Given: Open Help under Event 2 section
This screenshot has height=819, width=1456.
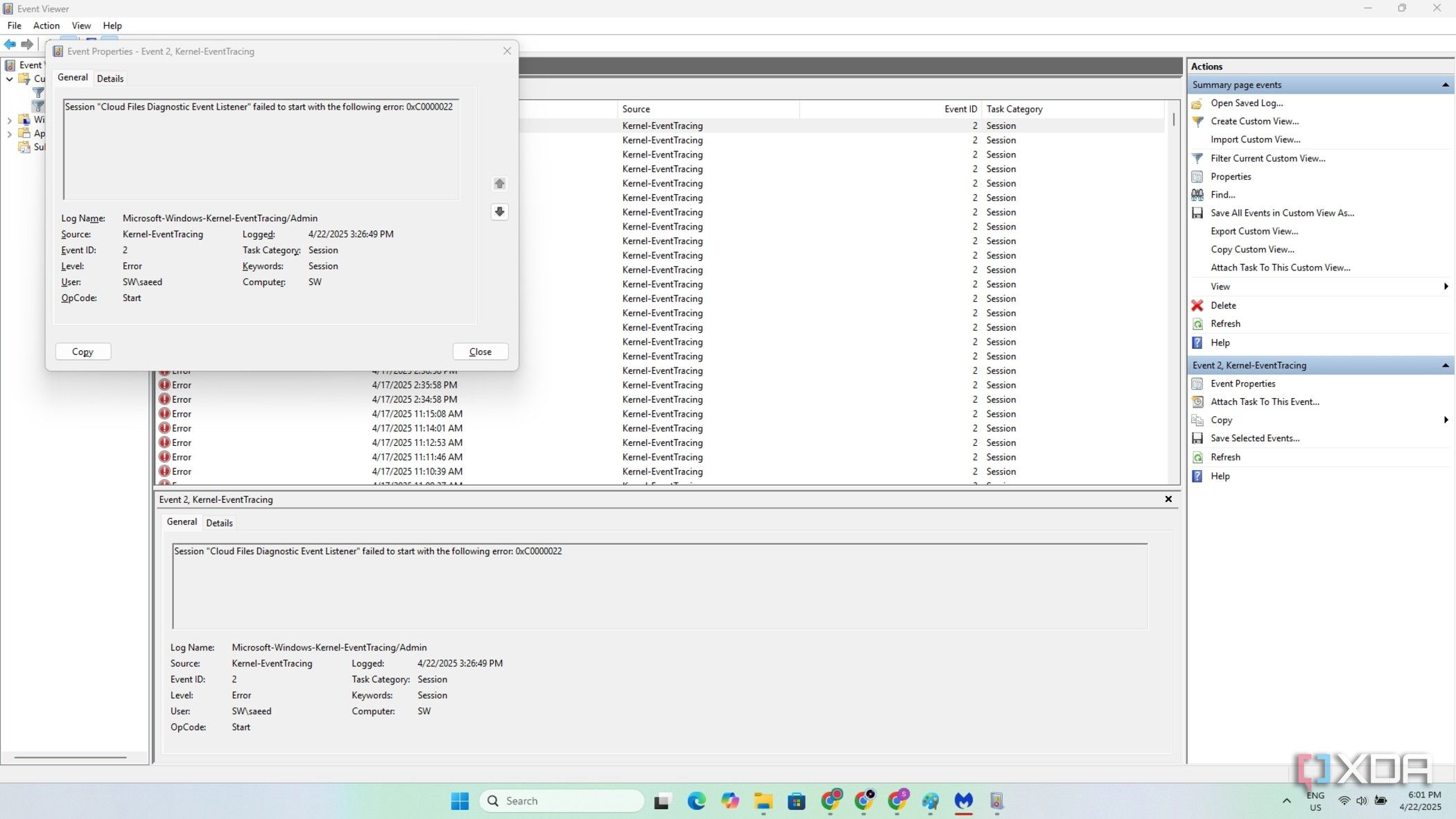Looking at the screenshot, I should pos(1220,476).
